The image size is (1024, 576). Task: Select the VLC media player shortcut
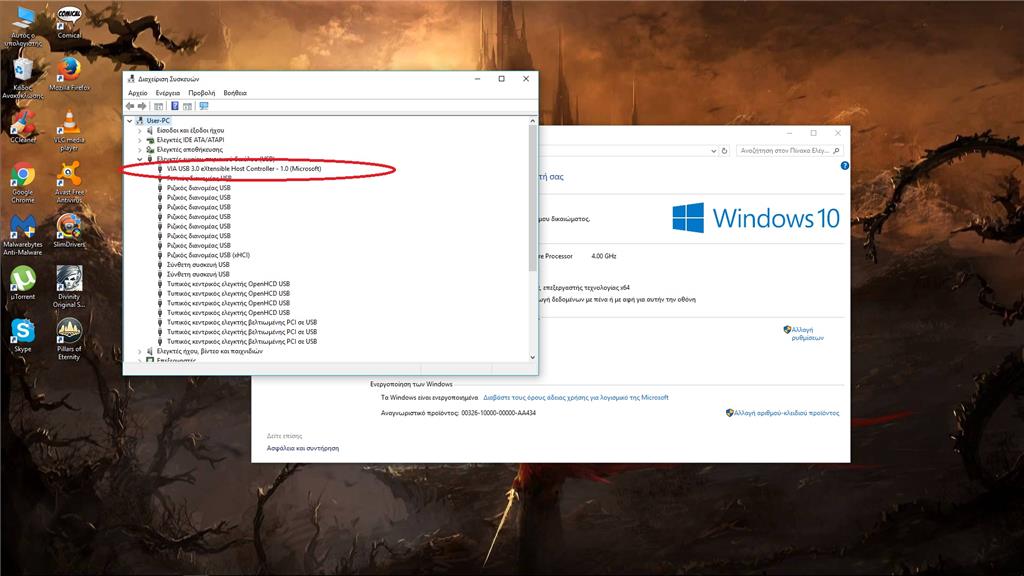point(69,131)
